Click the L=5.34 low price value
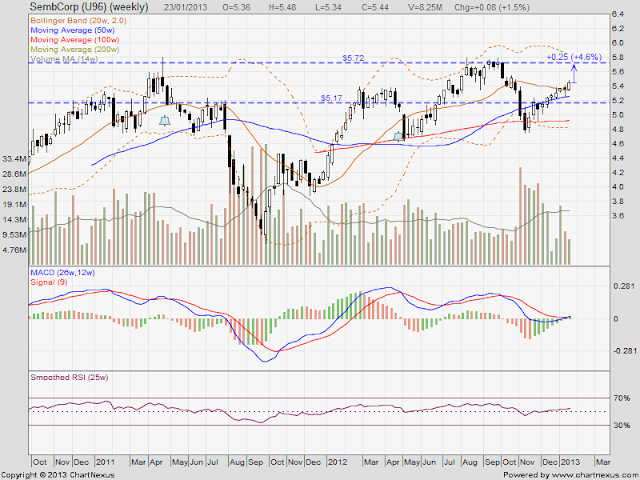Viewport: 640px width, 480px height. point(328,7)
